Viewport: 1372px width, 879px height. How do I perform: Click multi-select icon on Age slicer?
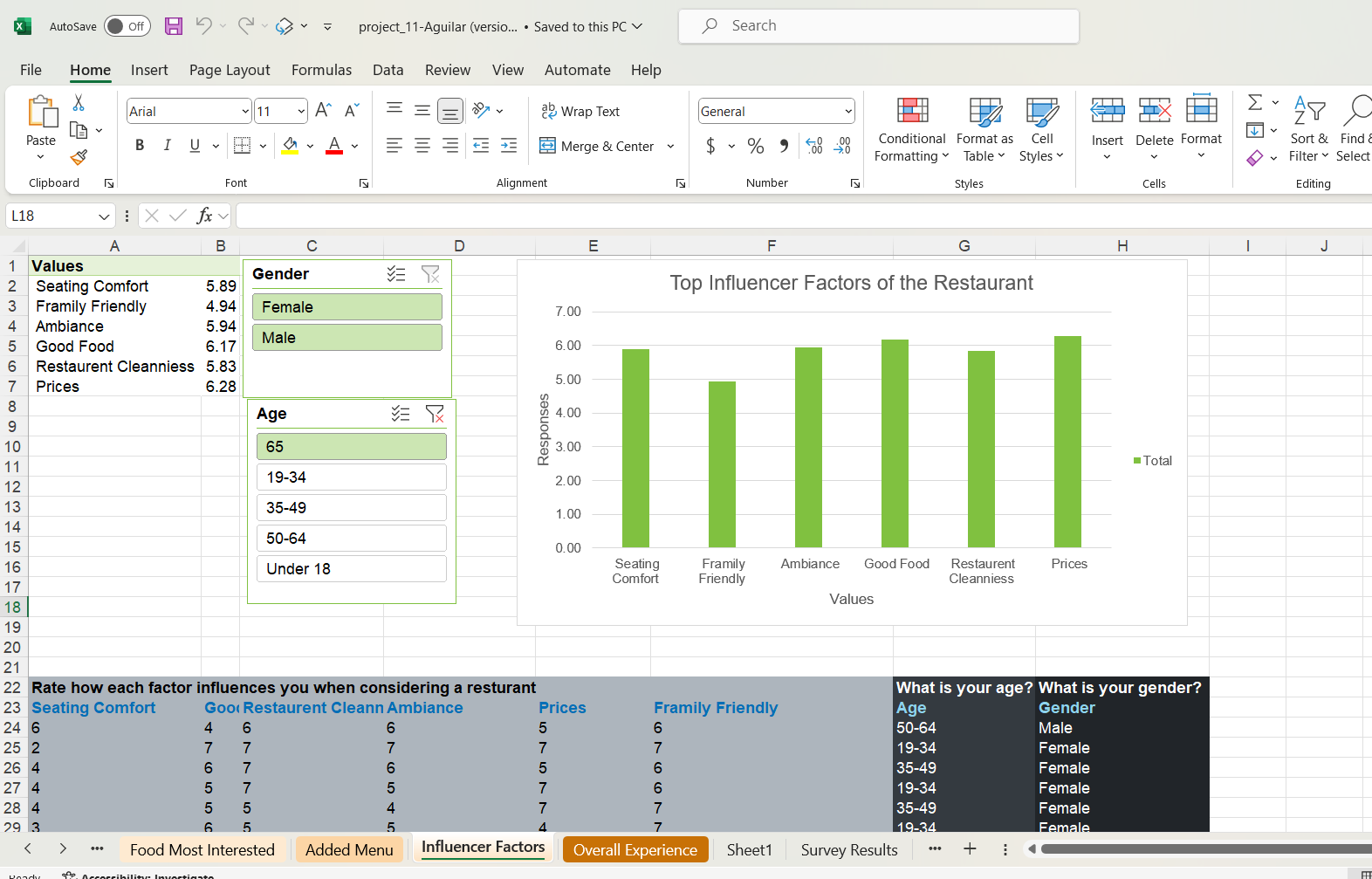click(401, 414)
